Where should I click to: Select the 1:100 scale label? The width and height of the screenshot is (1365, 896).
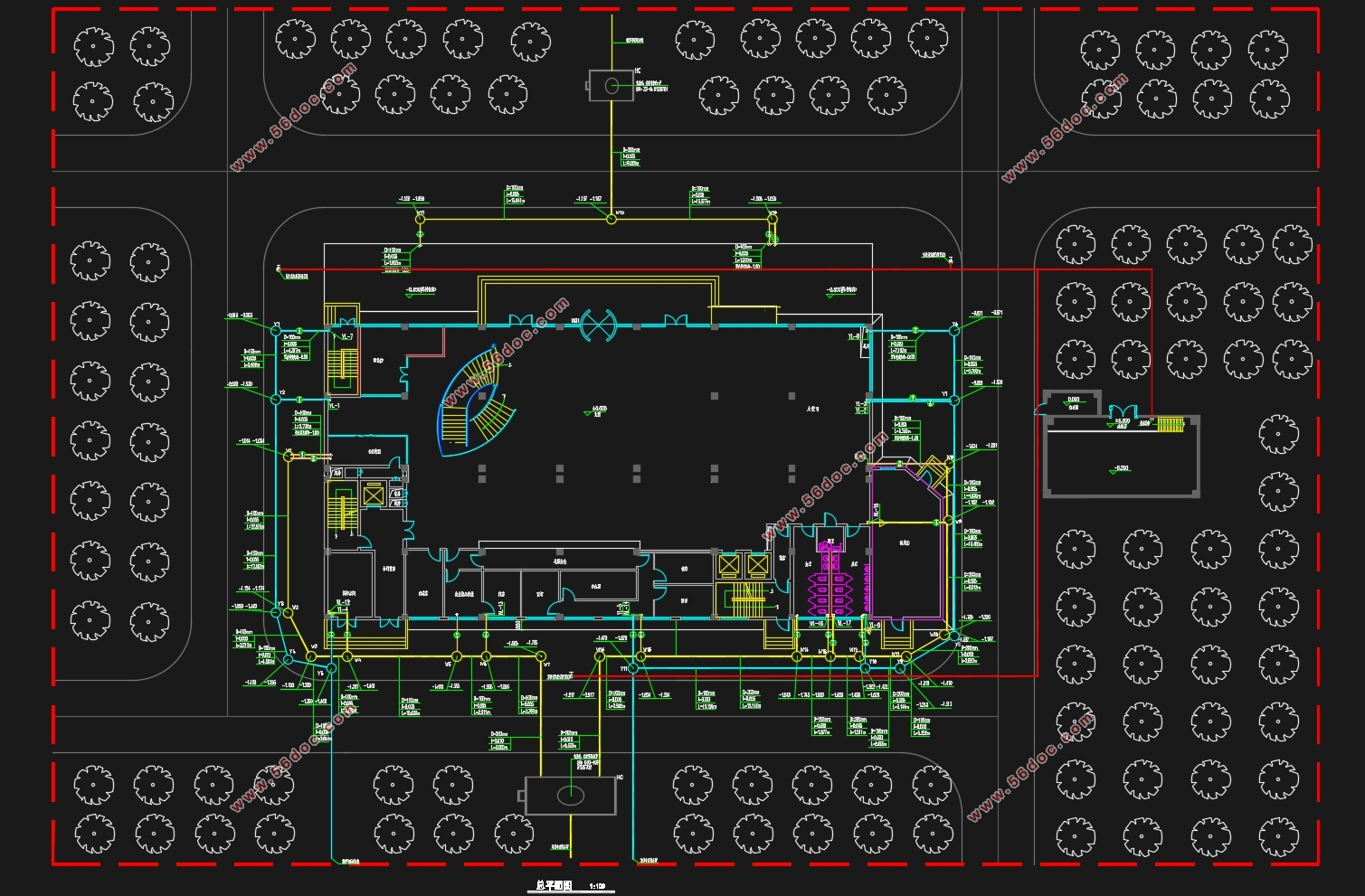point(597,887)
